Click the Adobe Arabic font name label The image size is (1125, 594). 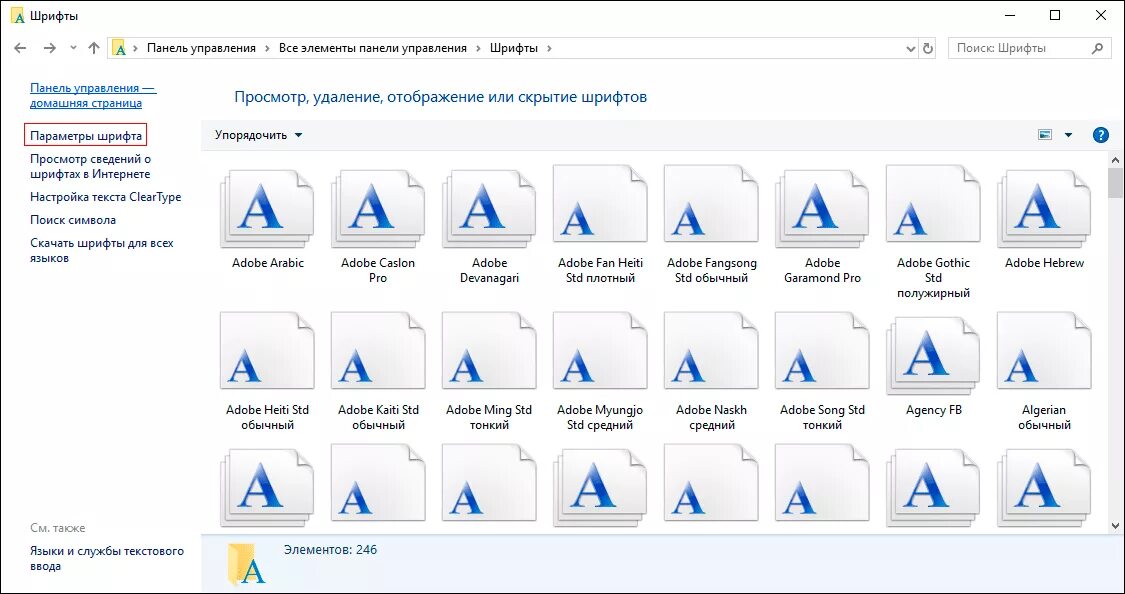(268, 263)
